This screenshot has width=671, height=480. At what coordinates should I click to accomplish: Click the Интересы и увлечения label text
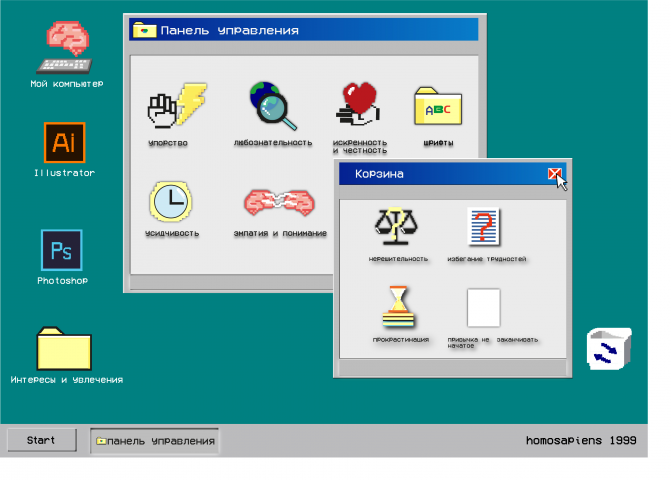pyautogui.click(x=67, y=380)
